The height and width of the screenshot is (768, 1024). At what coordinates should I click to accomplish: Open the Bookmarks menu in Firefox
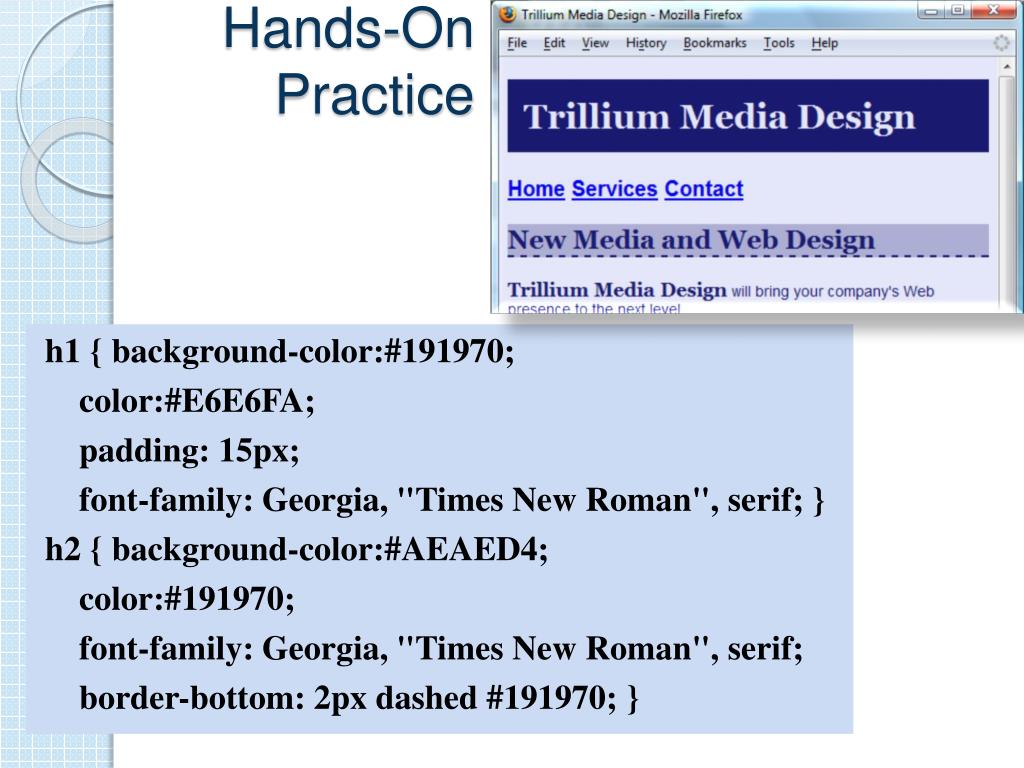point(715,43)
